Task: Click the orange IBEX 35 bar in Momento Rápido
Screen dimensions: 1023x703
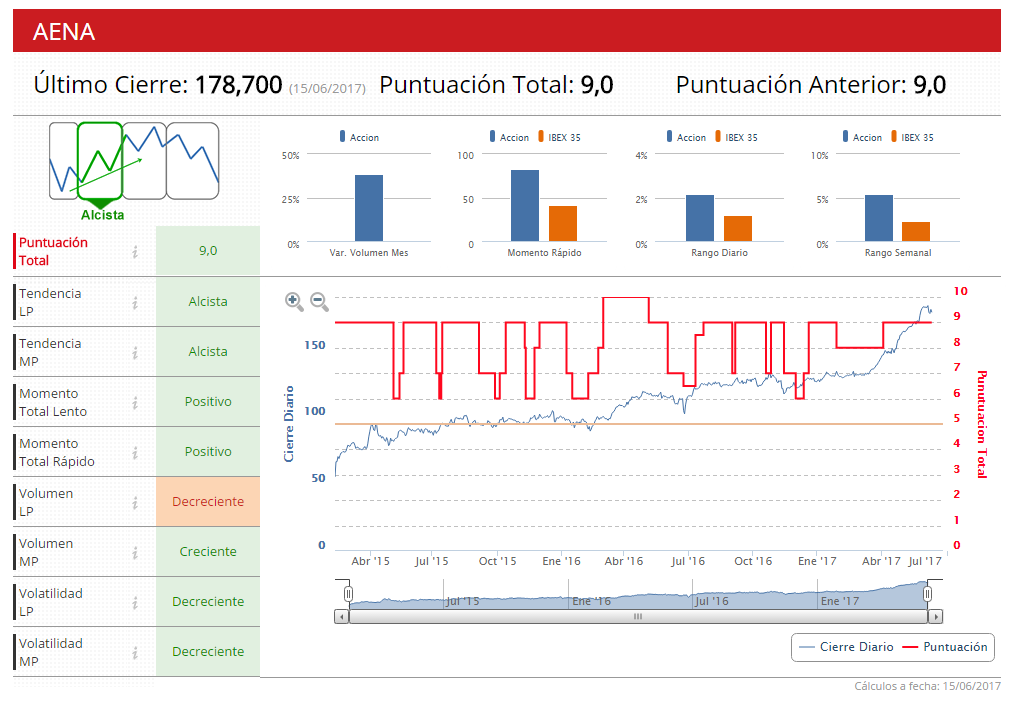Action: point(562,224)
